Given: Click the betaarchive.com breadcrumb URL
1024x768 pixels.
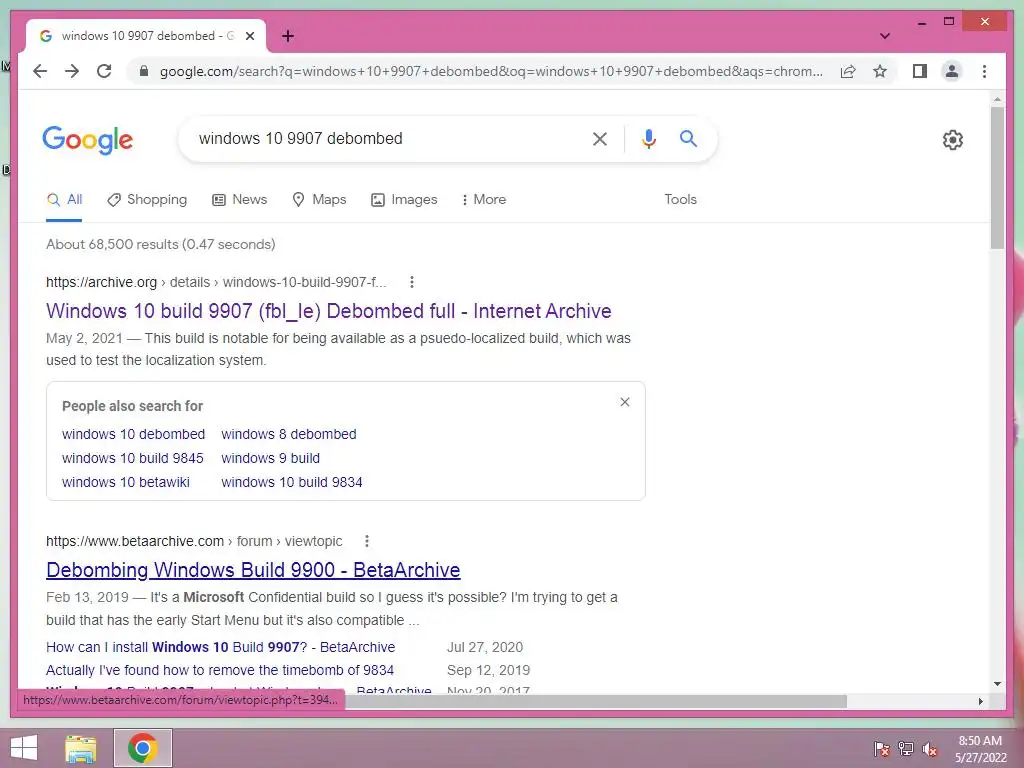Looking at the screenshot, I should coord(194,541).
